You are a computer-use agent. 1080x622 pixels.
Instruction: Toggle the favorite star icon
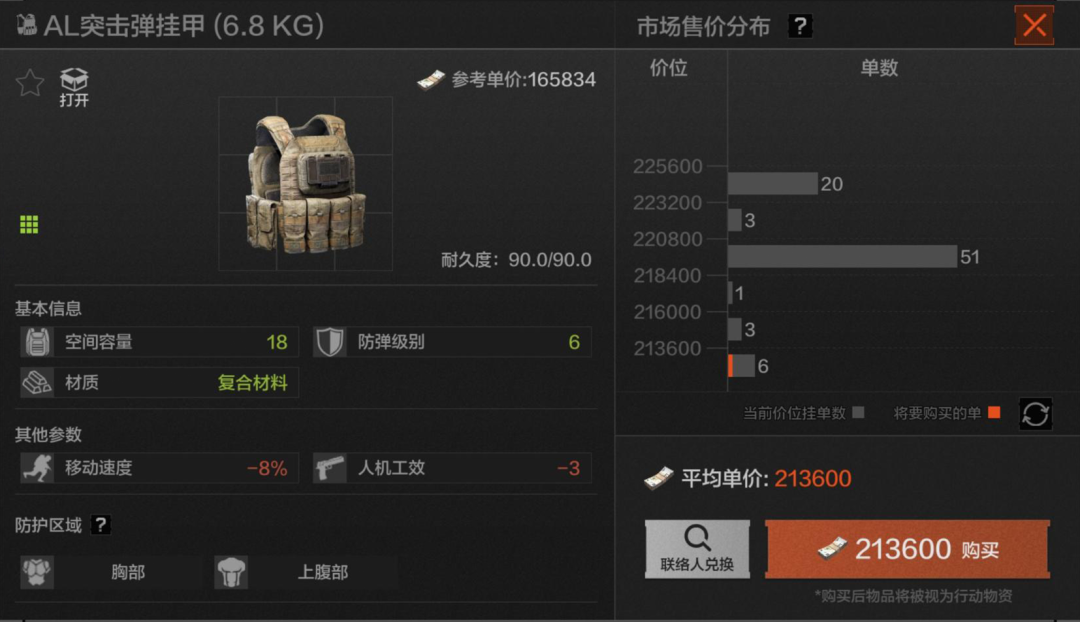coord(30,83)
